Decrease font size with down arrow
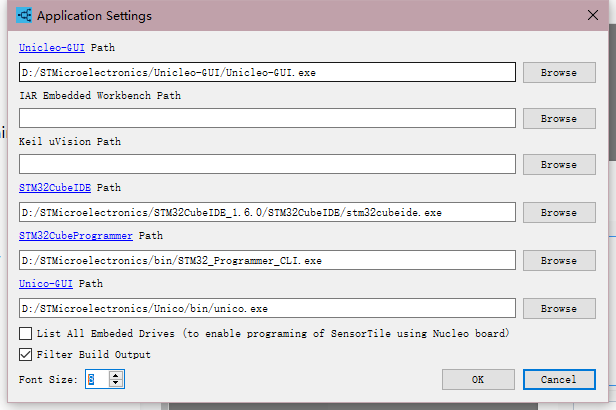 pos(116,383)
